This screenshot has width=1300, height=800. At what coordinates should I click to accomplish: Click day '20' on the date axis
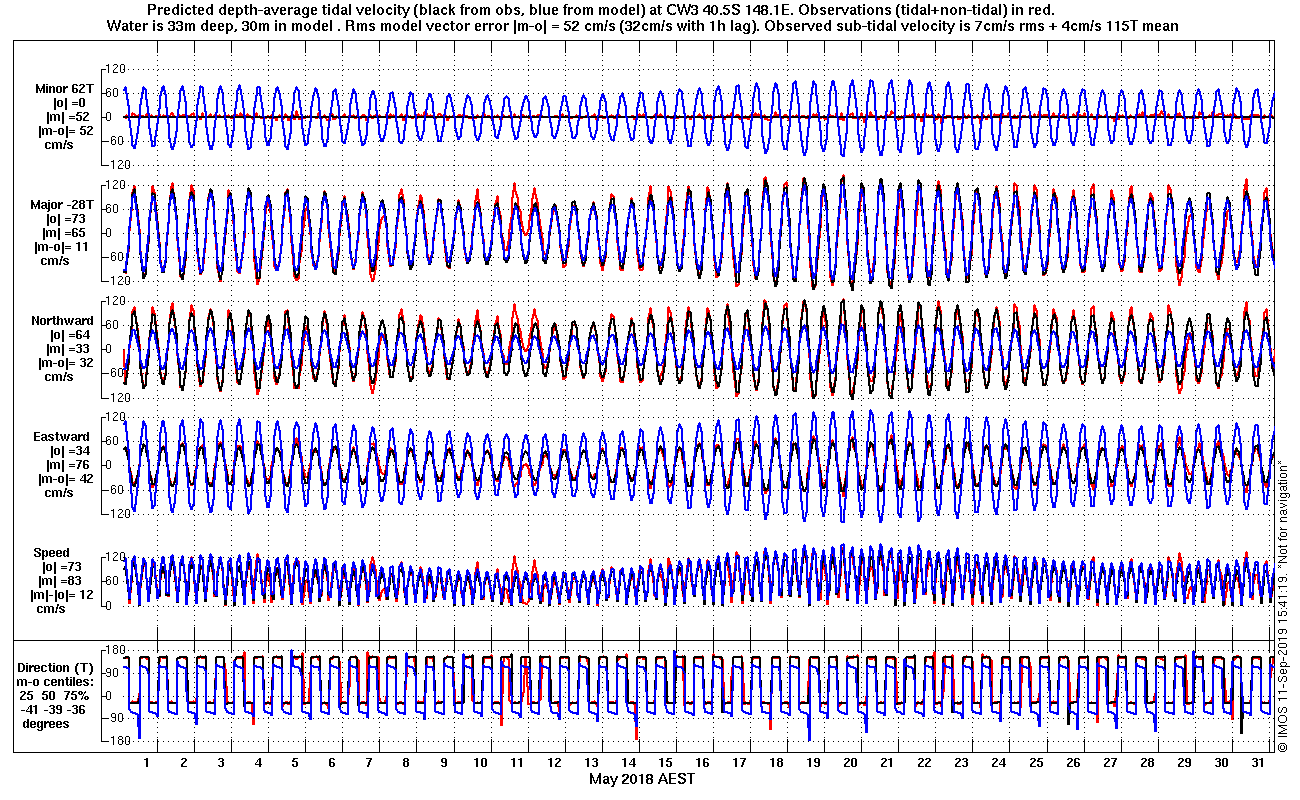click(x=851, y=762)
